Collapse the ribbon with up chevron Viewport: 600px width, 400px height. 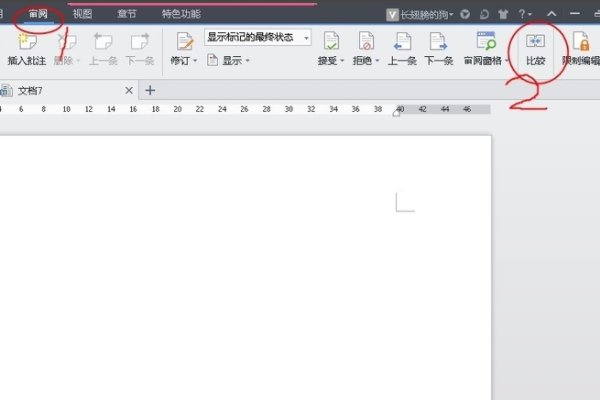(551, 14)
